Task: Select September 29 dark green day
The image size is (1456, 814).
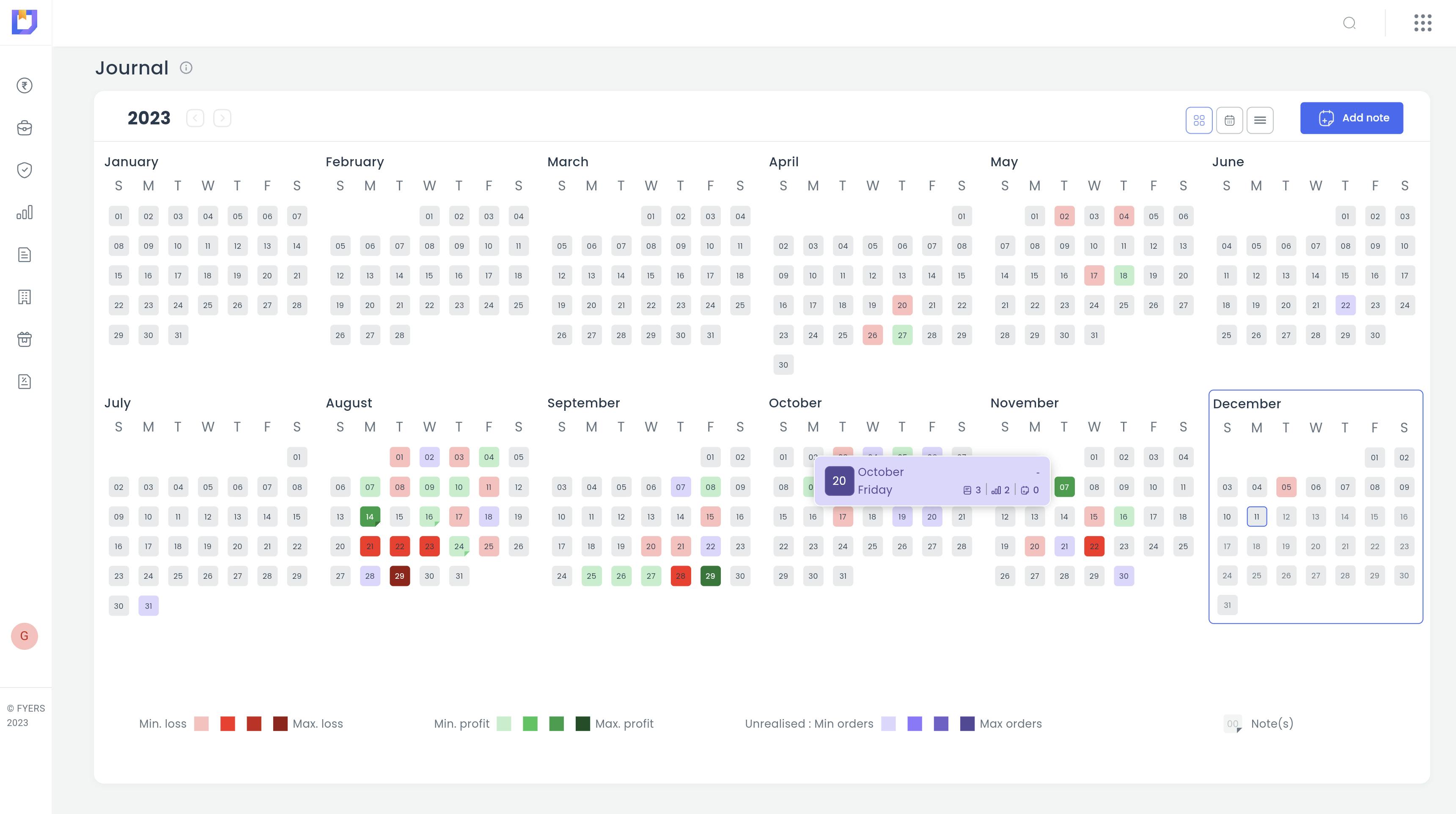Action: [710, 576]
